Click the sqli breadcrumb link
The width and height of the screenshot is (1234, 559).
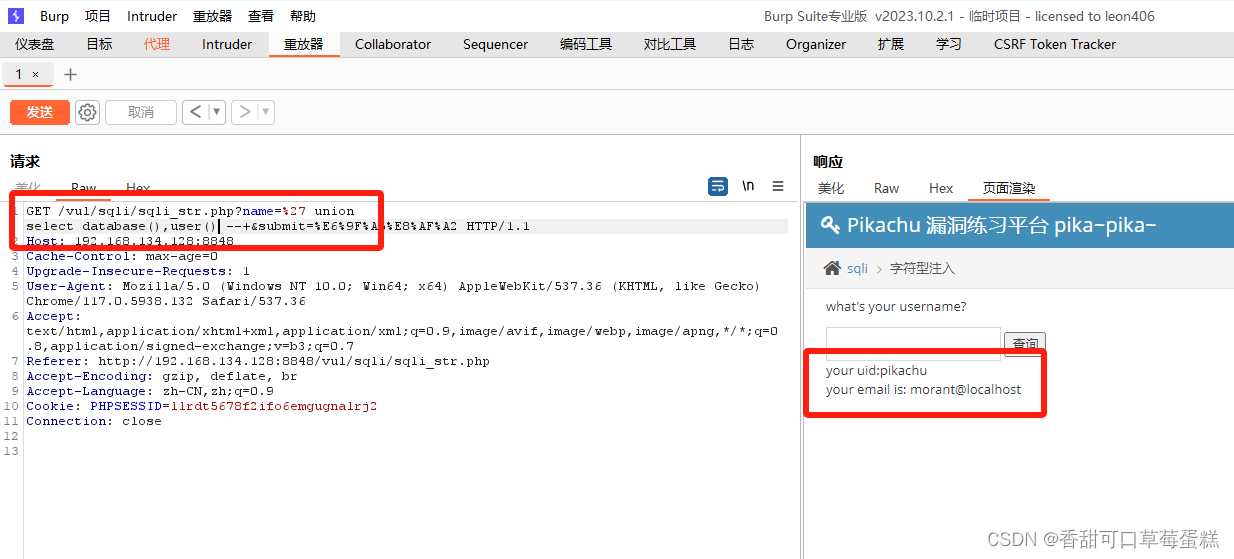tap(857, 268)
